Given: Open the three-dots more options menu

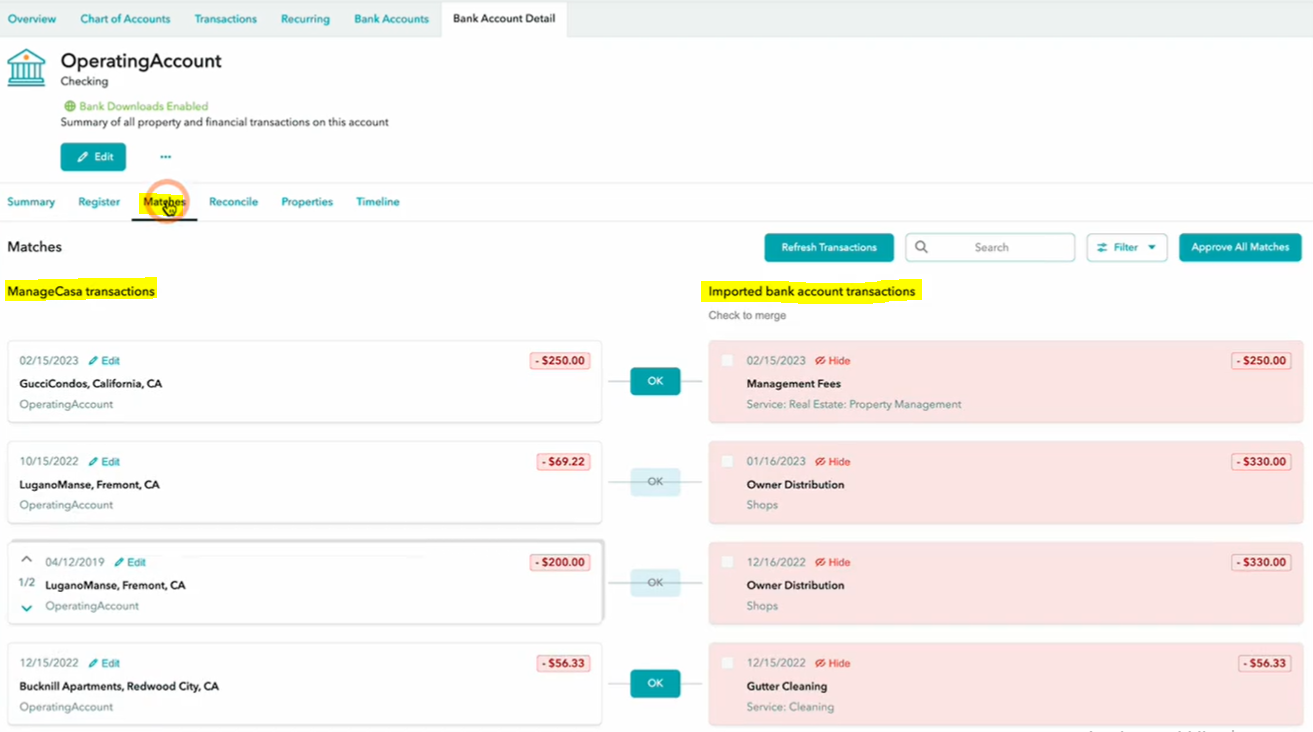Looking at the screenshot, I should pyautogui.click(x=165, y=157).
